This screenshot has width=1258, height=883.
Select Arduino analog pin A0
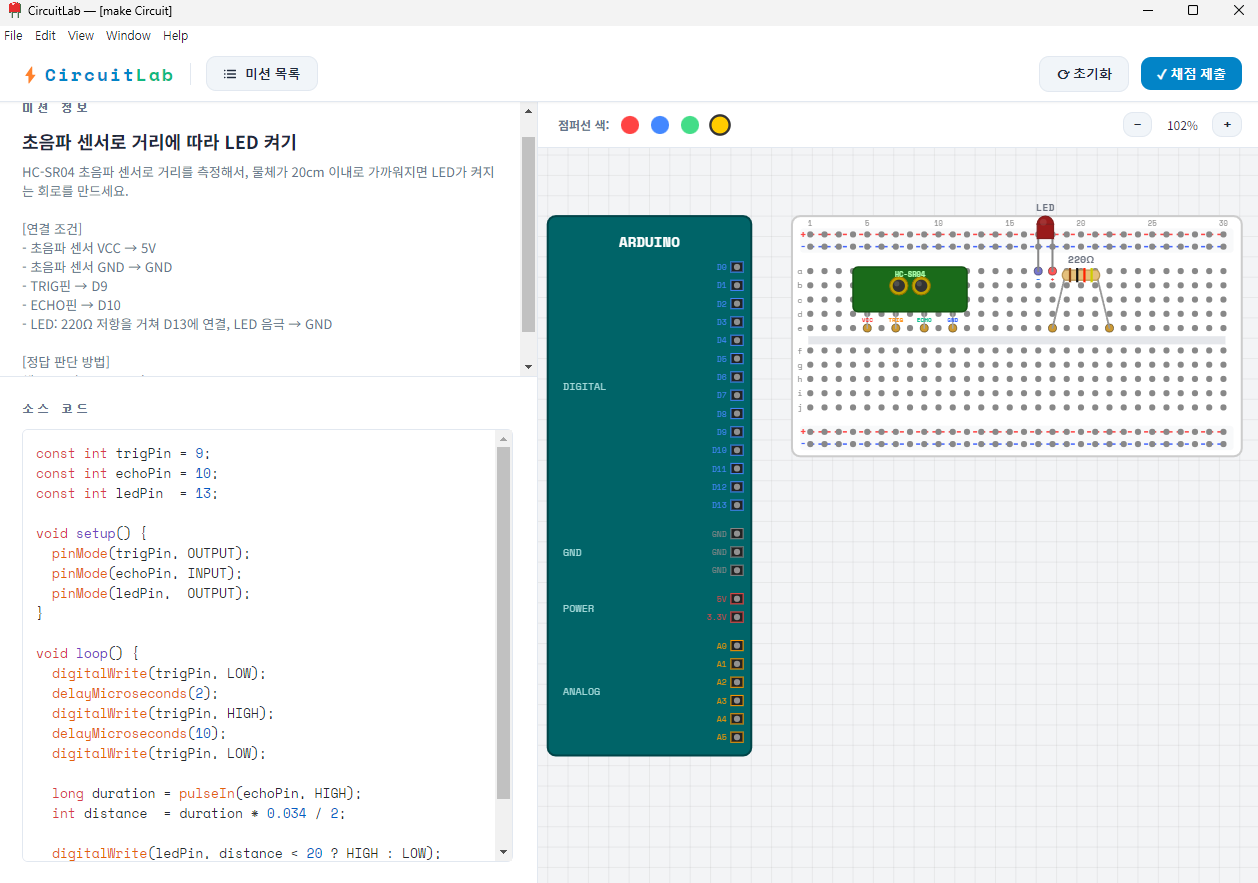coord(737,645)
